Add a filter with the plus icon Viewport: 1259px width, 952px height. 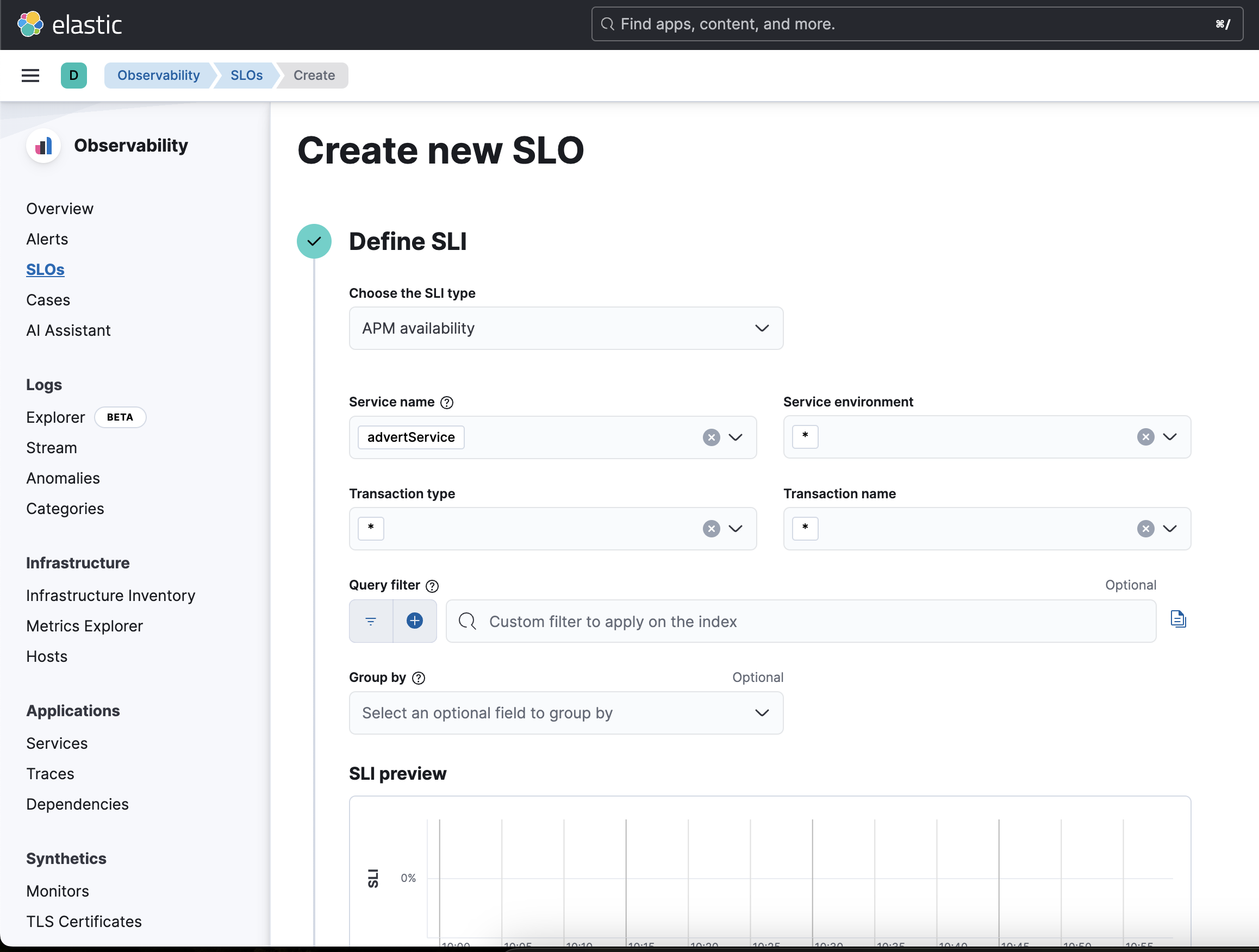pyautogui.click(x=415, y=621)
